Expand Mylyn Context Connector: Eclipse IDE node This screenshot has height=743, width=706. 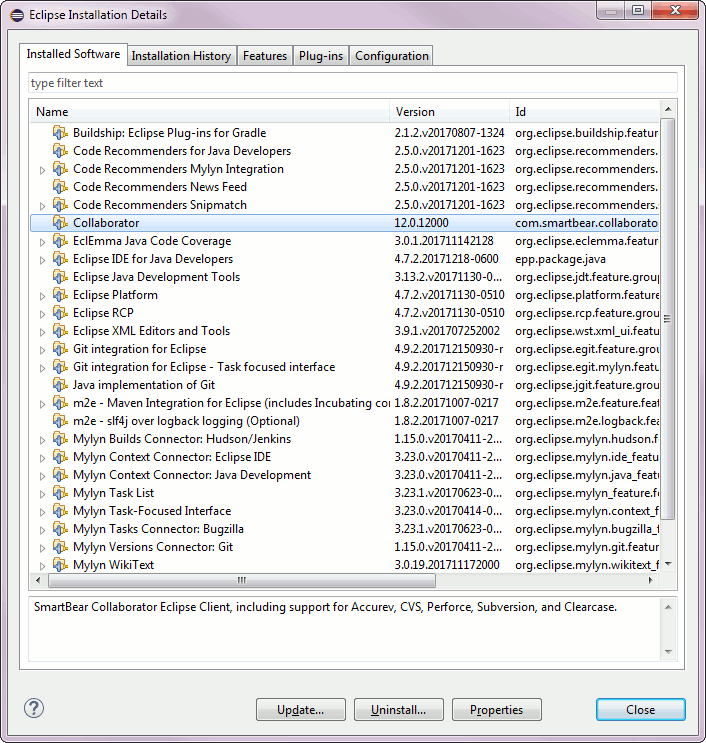(42, 458)
